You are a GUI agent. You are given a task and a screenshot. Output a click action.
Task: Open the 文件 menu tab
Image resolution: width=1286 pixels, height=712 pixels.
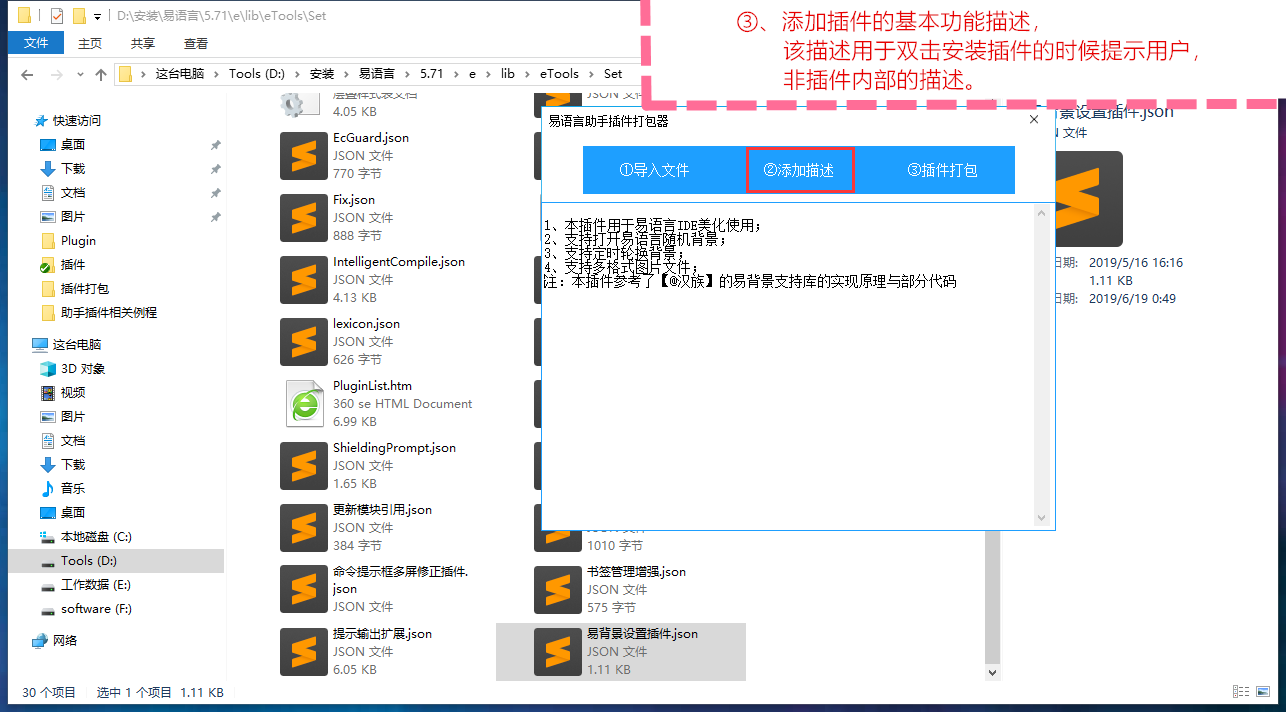(36, 43)
